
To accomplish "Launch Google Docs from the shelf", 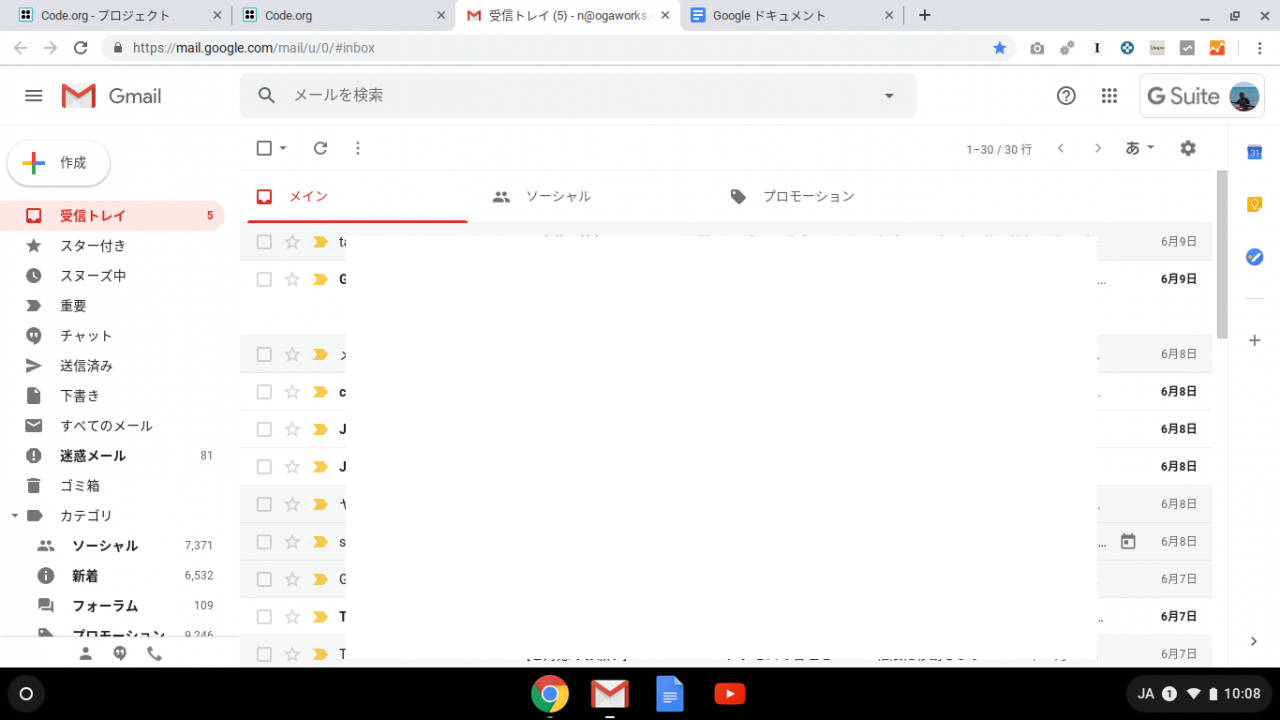I will click(x=670, y=694).
